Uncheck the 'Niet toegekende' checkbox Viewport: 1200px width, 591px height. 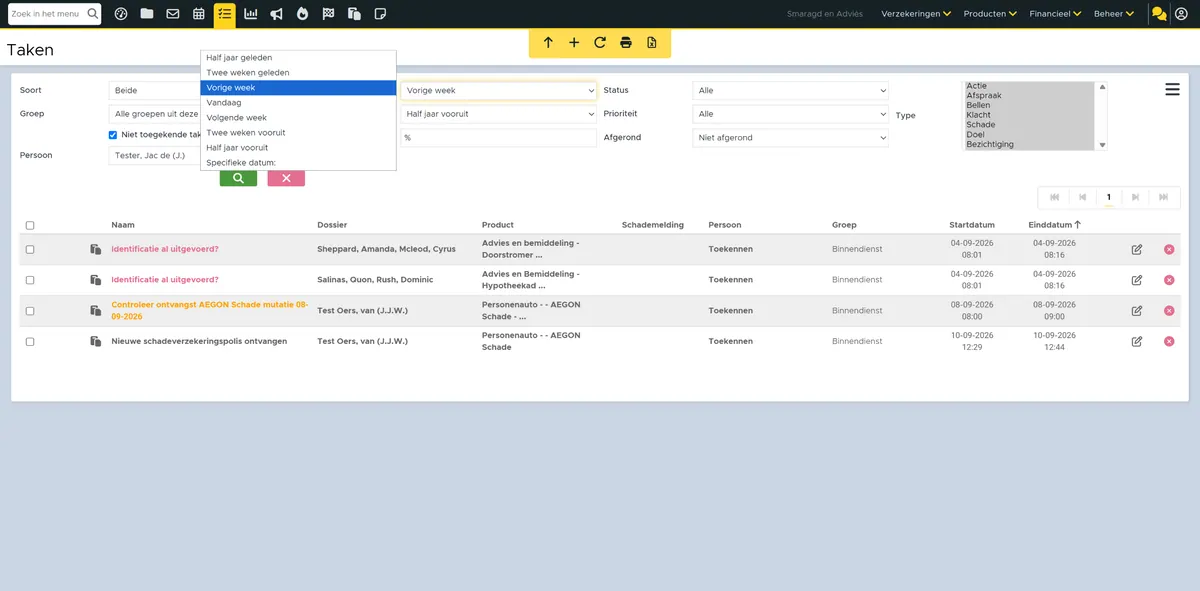(x=113, y=135)
